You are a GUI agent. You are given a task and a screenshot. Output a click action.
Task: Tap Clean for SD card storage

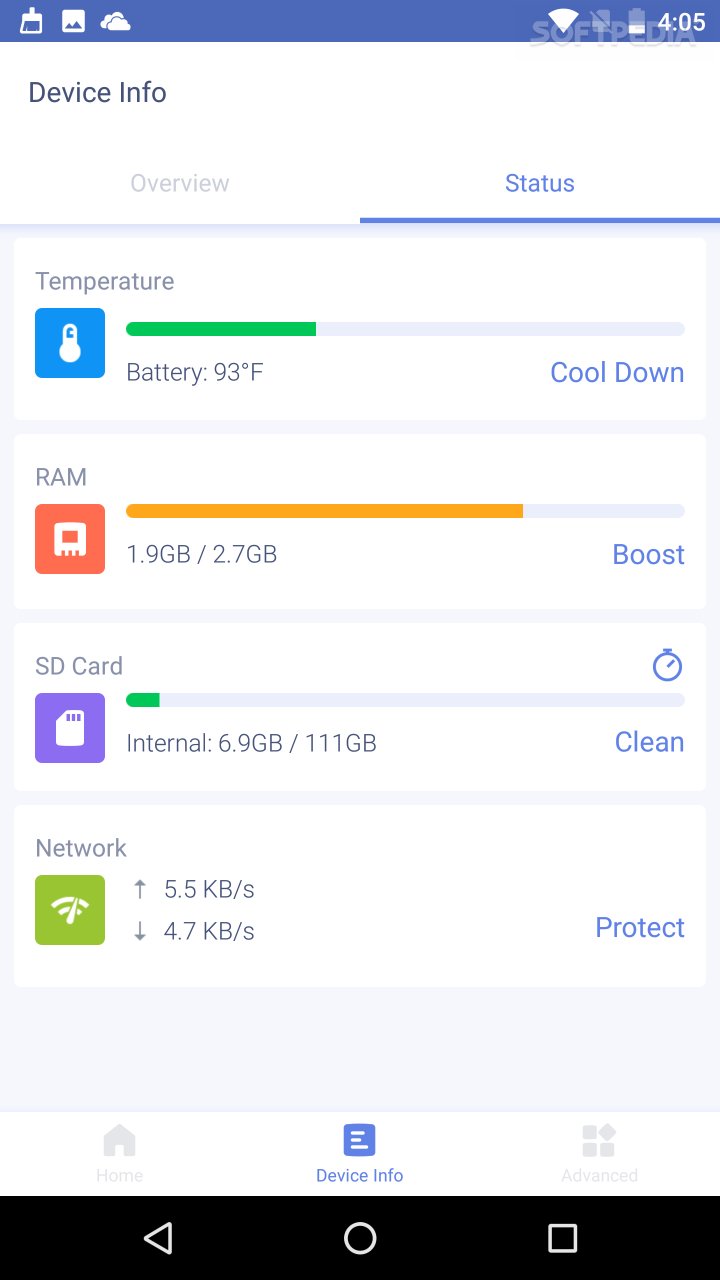pyautogui.click(x=649, y=742)
